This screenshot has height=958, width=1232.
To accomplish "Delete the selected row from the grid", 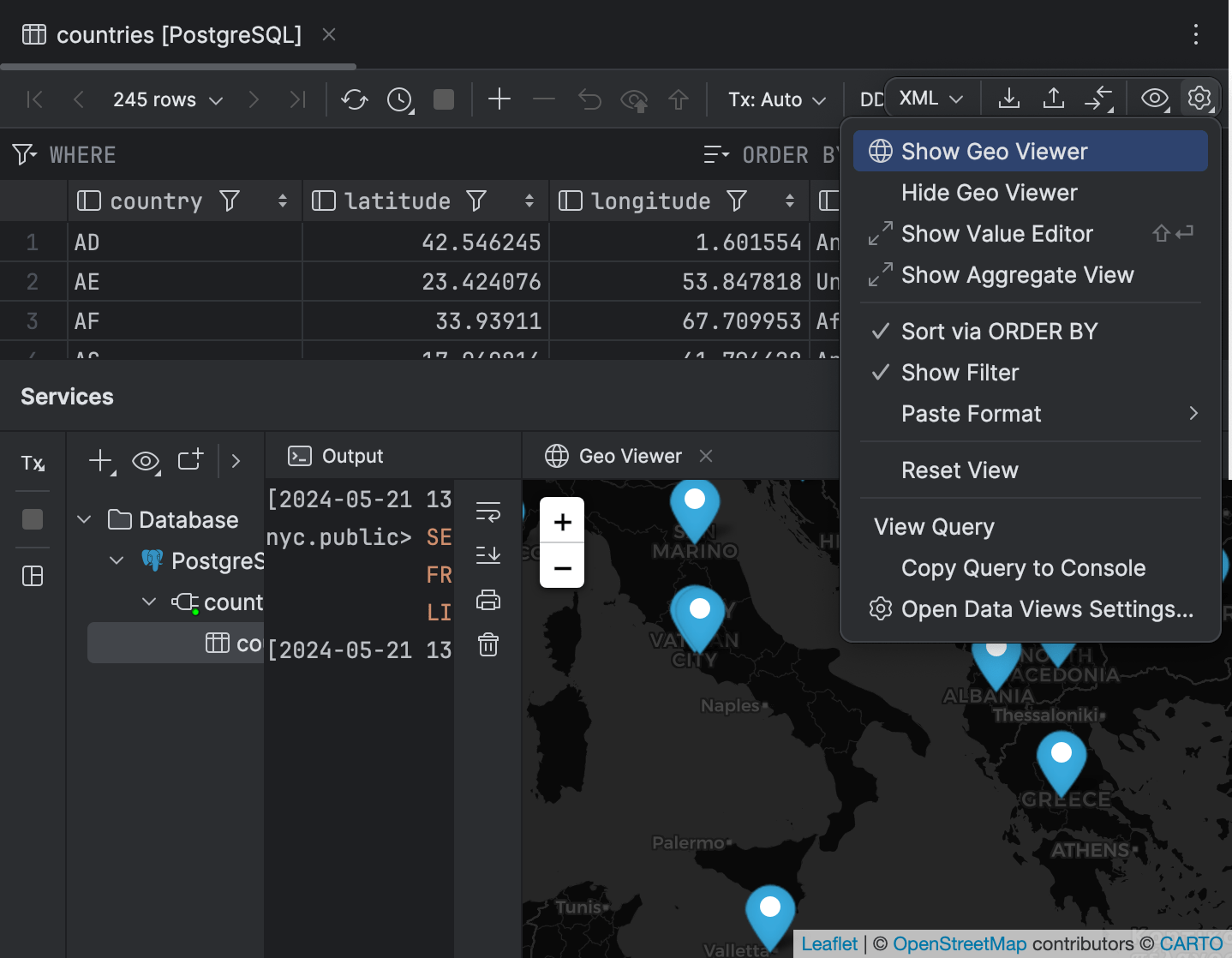I will 544,99.
